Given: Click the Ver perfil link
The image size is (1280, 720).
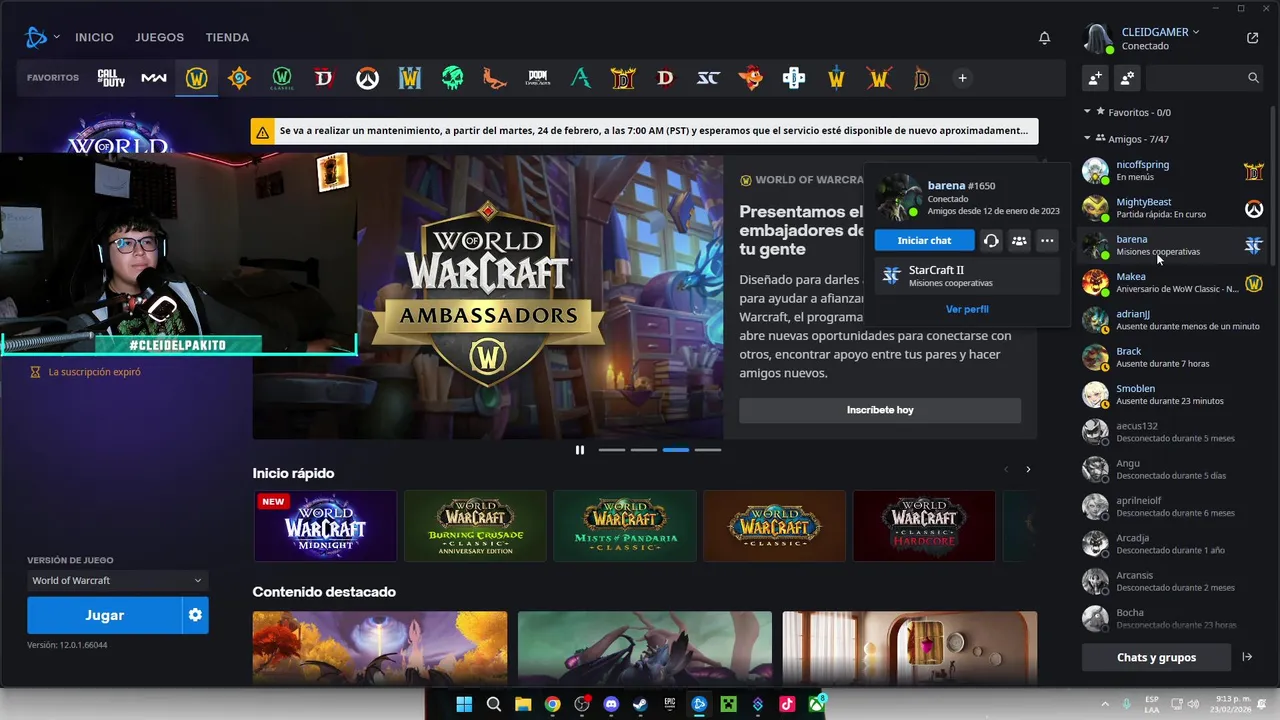Looking at the screenshot, I should [967, 309].
